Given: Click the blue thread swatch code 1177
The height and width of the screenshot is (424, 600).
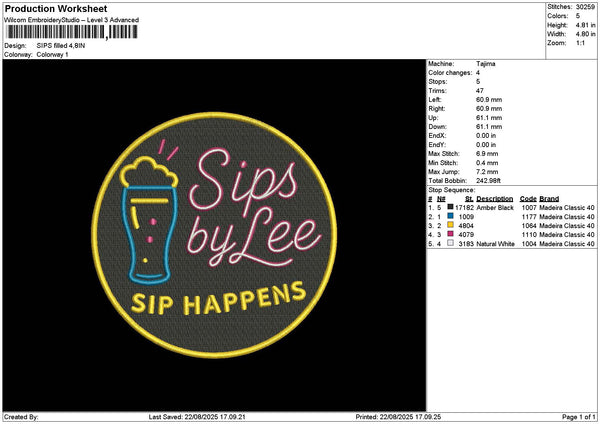Looking at the screenshot, I should click(450, 216).
